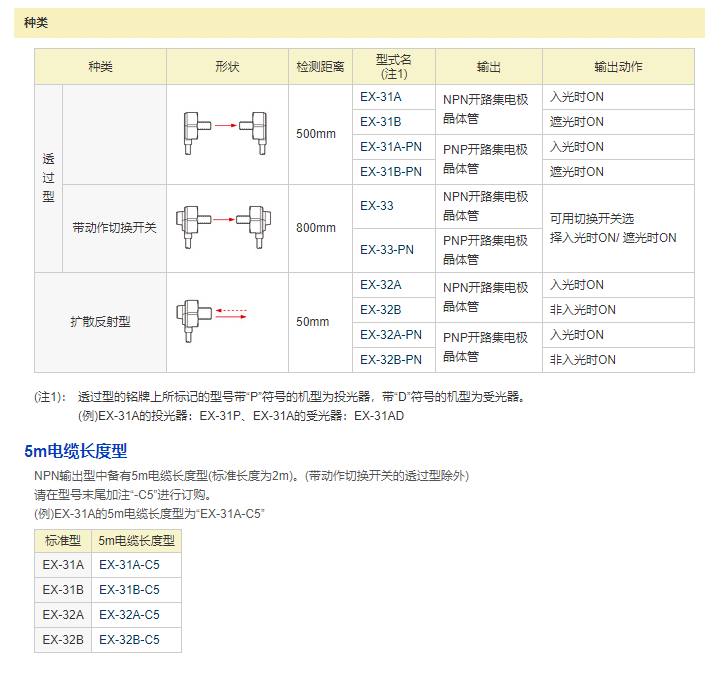Viewport: 710px width, 680px height.
Task: Click EX-32B-C5 in the cable length table
Action: click(129, 639)
